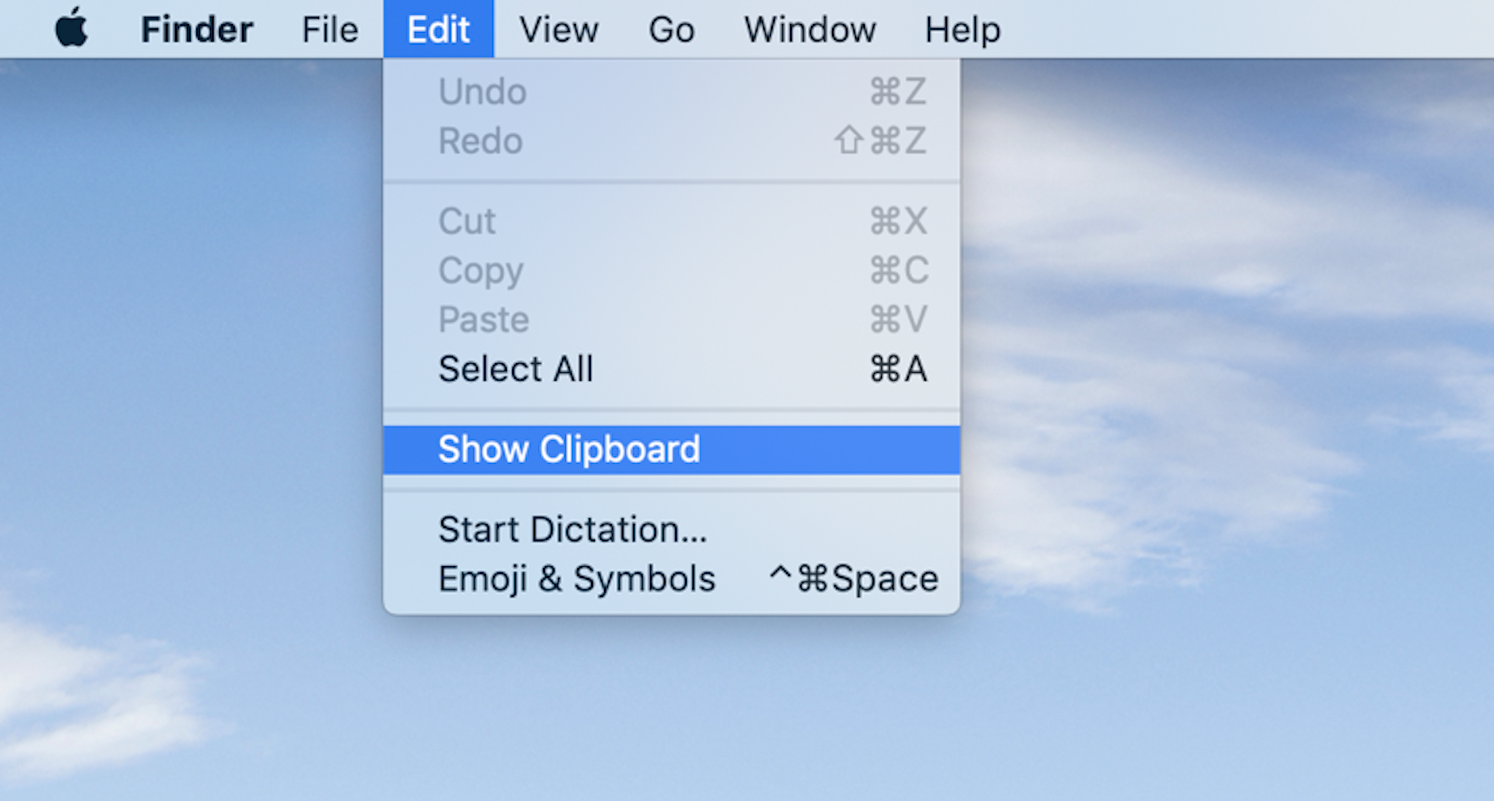Open the Help menu
Screen dimensions: 1494x801
tap(961, 29)
